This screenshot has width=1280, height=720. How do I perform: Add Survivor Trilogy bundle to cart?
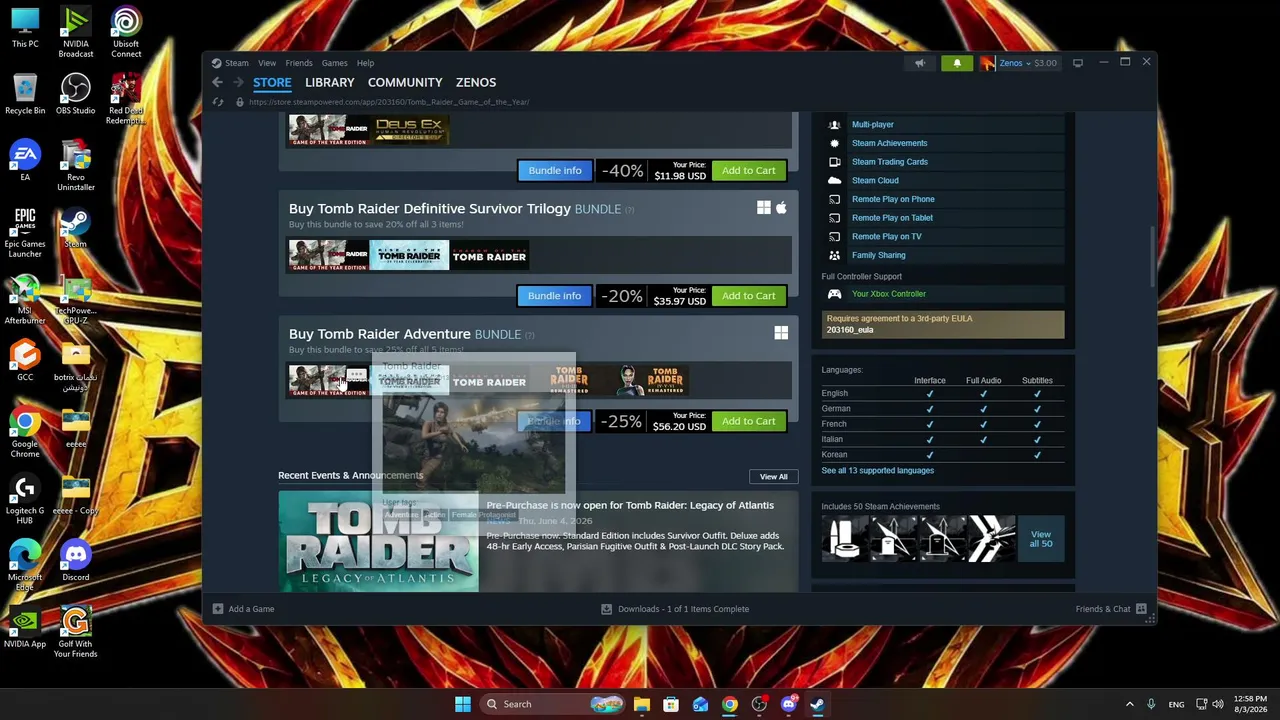[748, 296]
